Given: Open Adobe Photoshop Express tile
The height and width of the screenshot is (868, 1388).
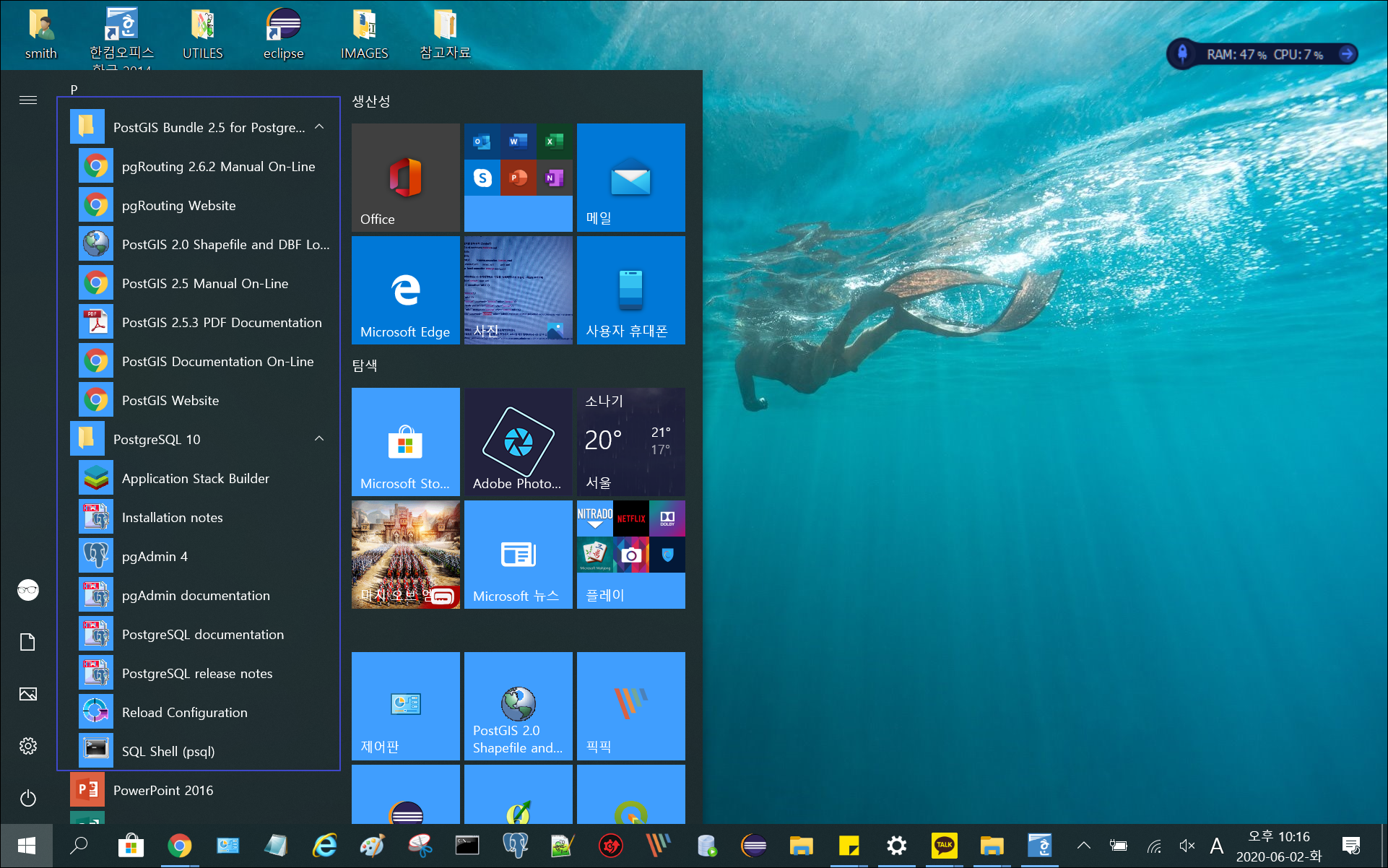Looking at the screenshot, I should (x=519, y=442).
